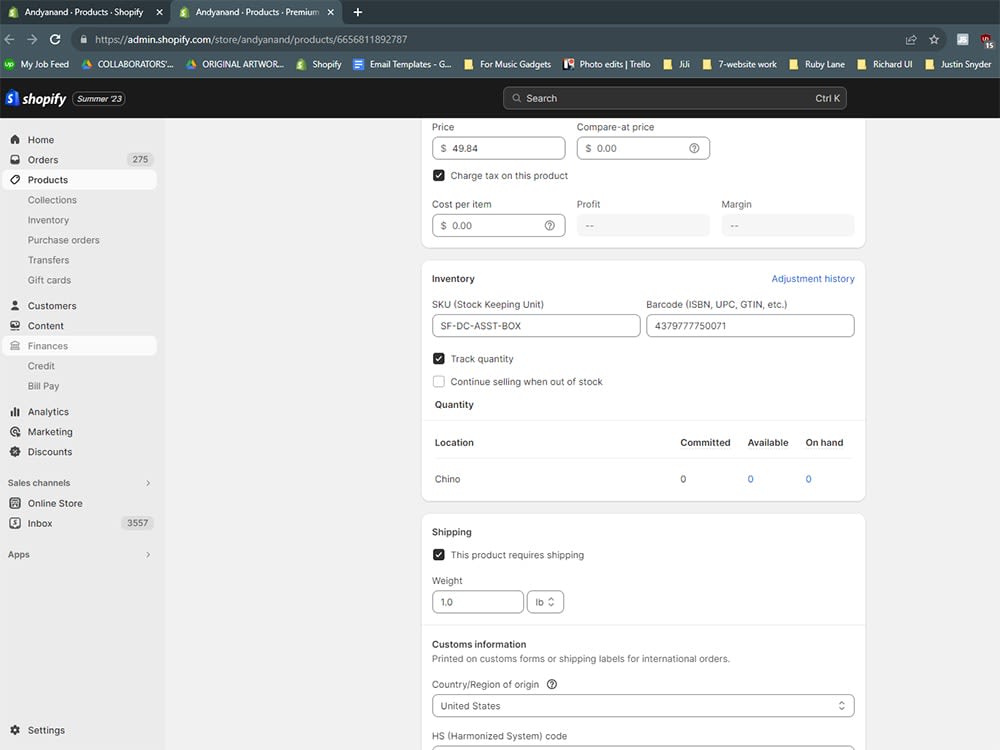Switch to Andyanand Products Shopify tab

pyautogui.click(x=83, y=12)
